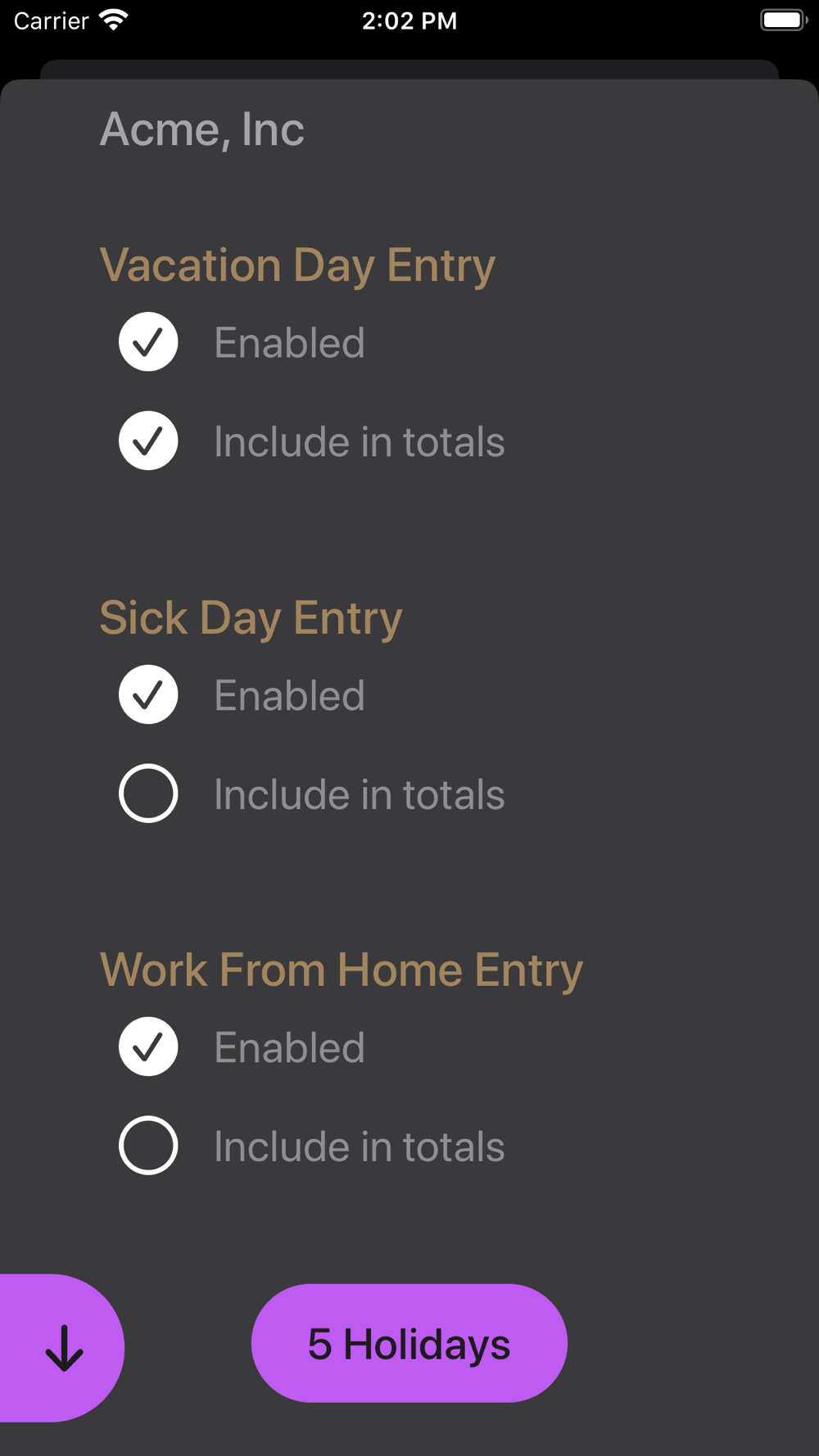Viewport: 819px width, 1456px height.
Task: Uncheck Vacation Day Include in totals checkmark
Action: pyautogui.click(x=148, y=441)
